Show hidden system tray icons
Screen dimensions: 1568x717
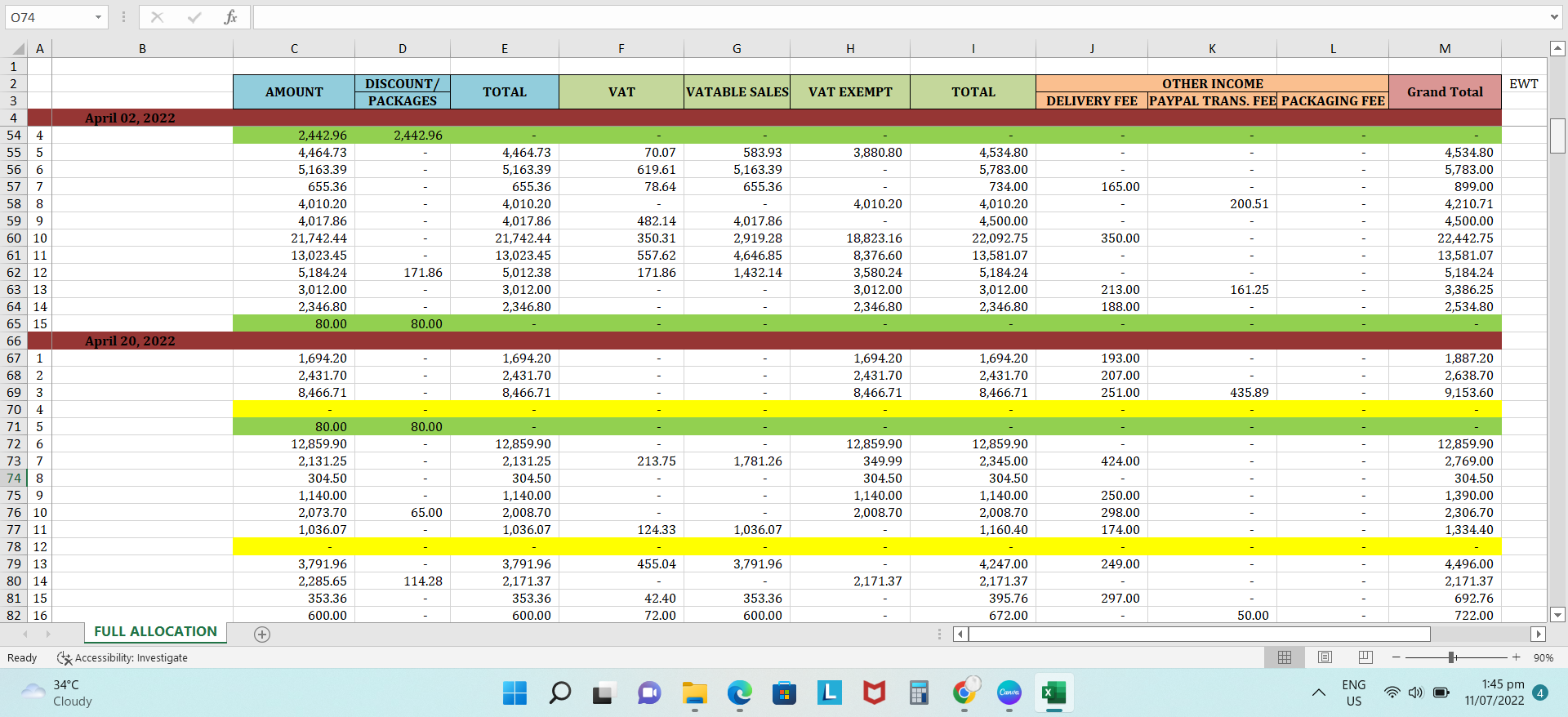[1318, 693]
